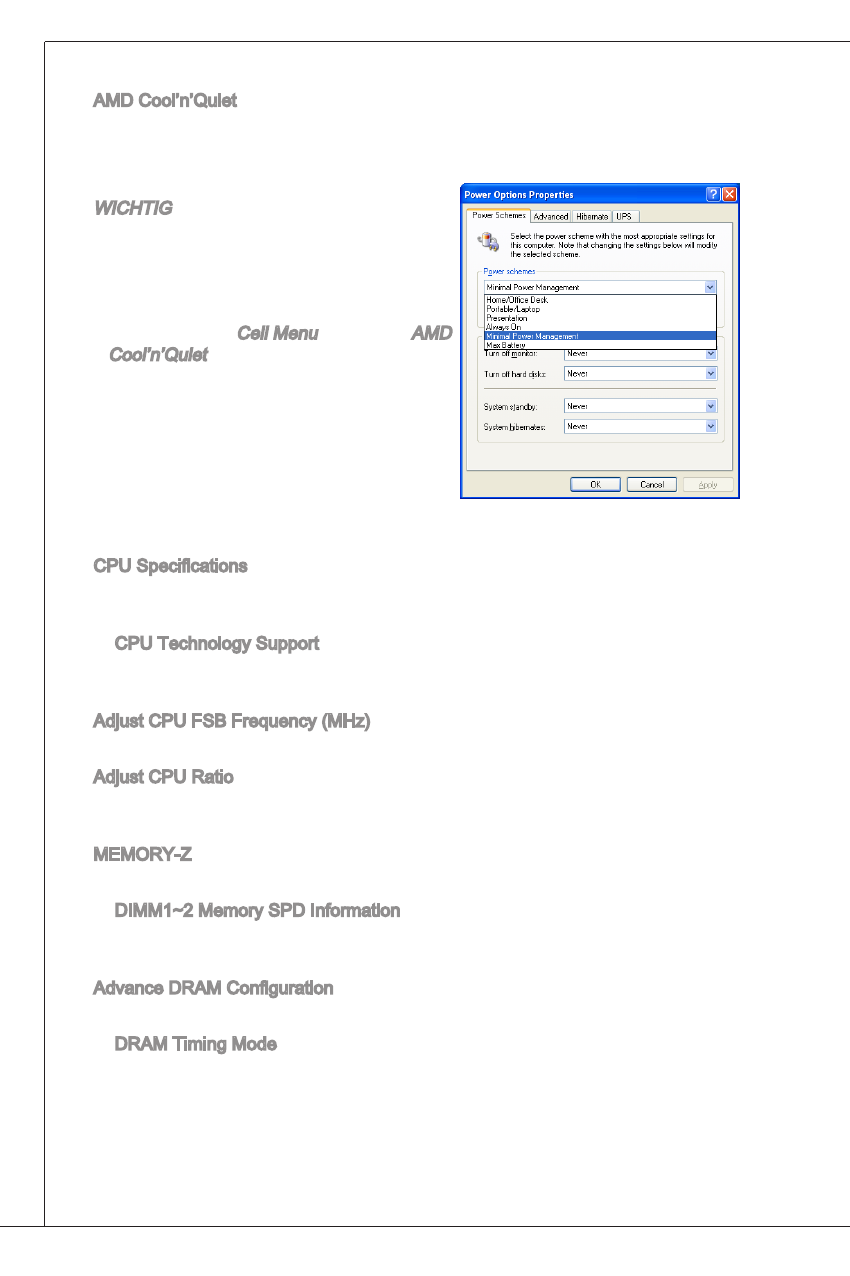This screenshot has height=1276, width=850.
Task: Click the Help question mark button
Action: 713,195
